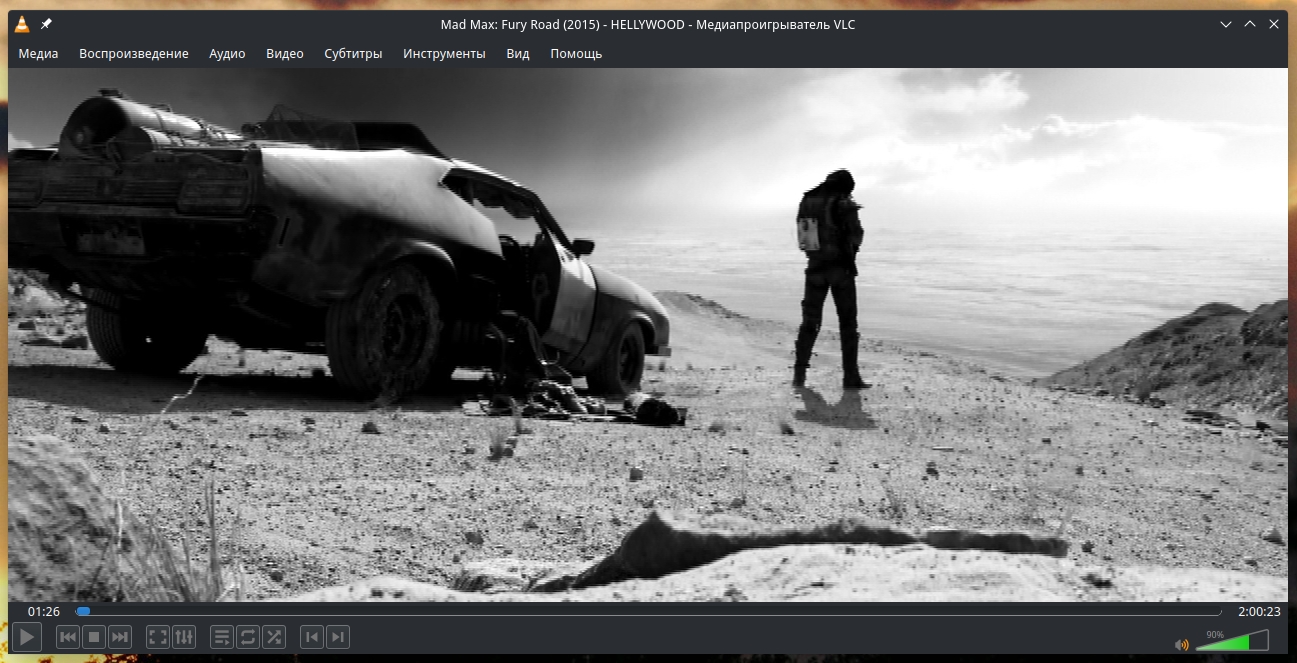Image resolution: width=1297 pixels, height=663 pixels.
Task: Stop playback with the square button
Action: point(94,637)
